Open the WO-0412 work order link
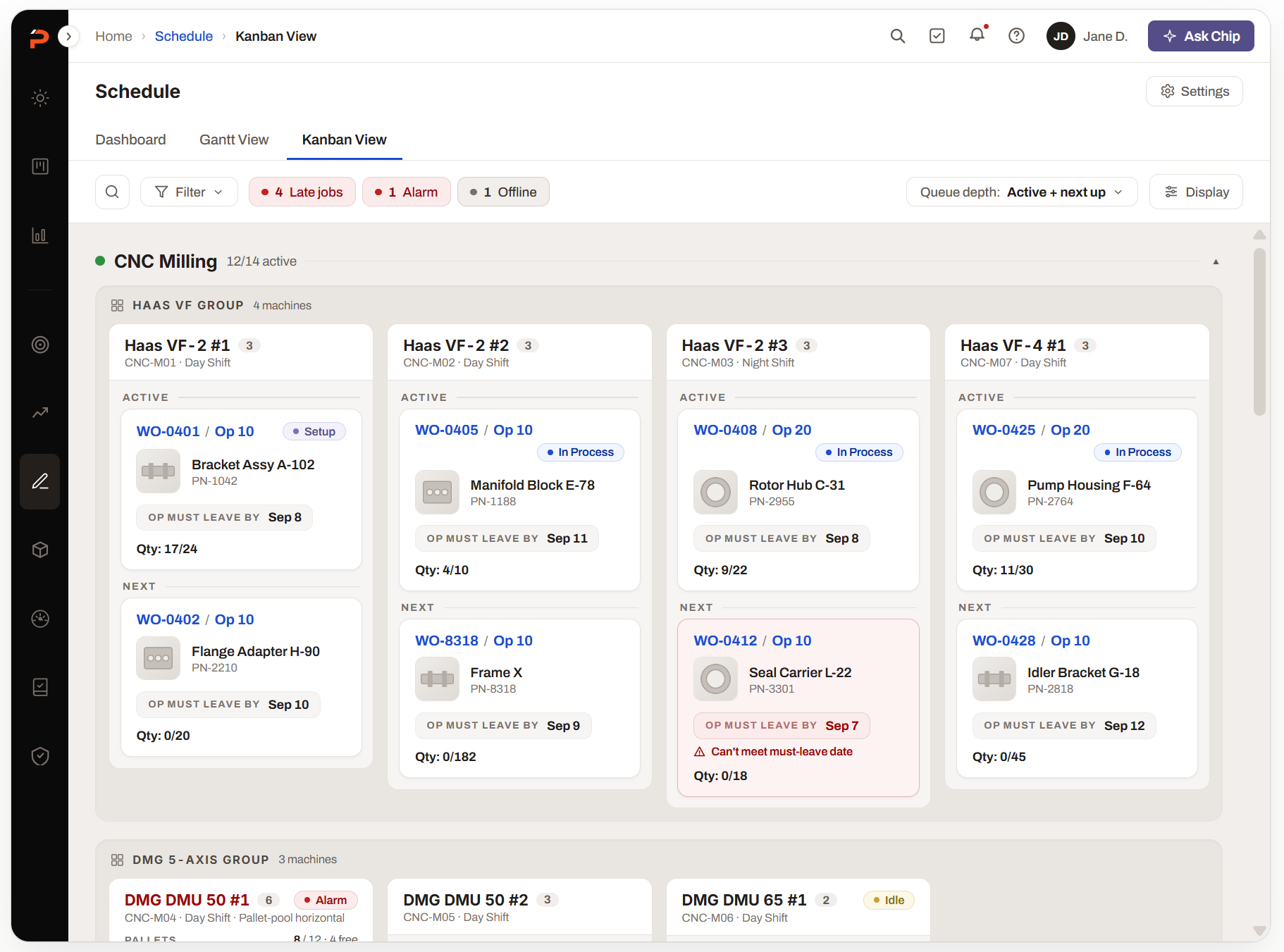Viewport: 1284px width, 952px height. [x=725, y=641]
